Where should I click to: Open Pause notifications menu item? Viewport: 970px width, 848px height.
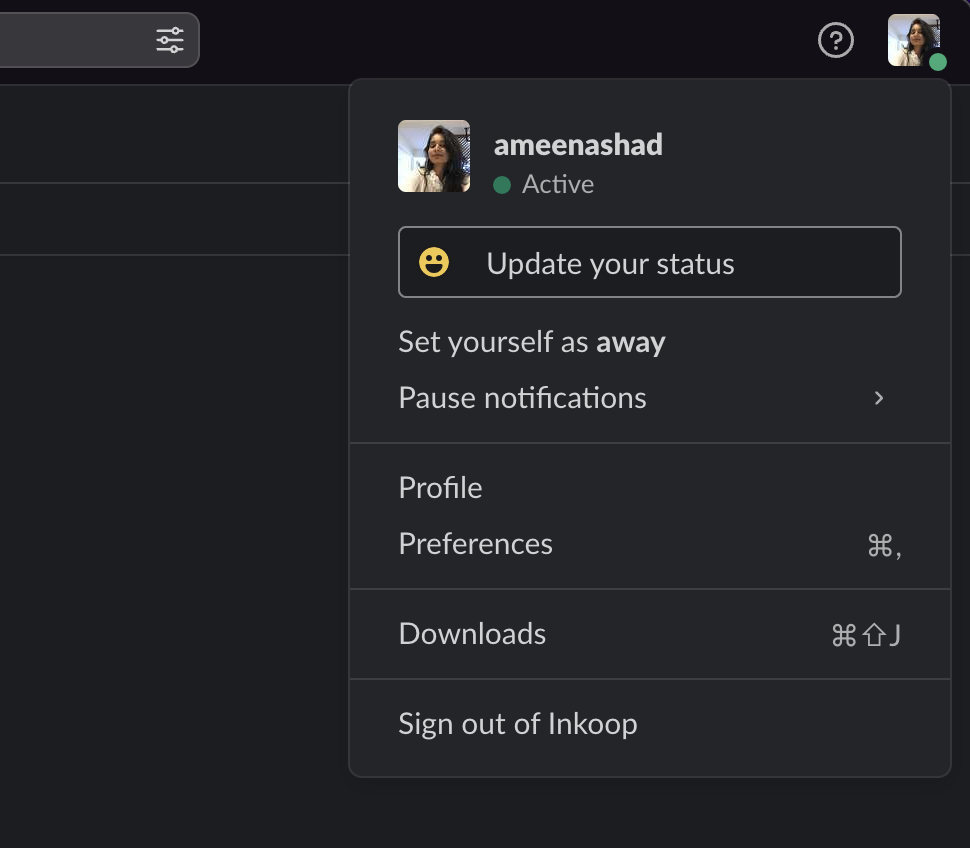[650, 398]
